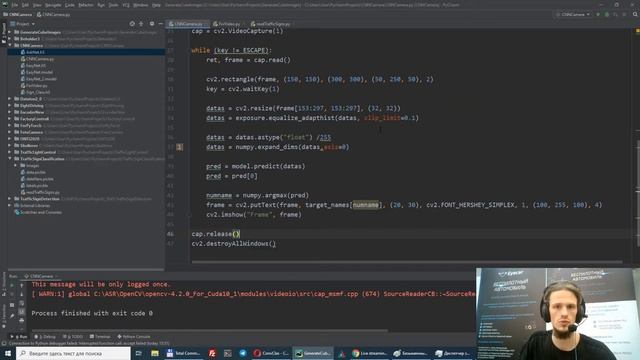Image resolution: width=640 pixels, height=360 pixels.
Task: Click the CNNCamera.py breadcrumb in navigation bar
Action: pyautogui.click(x=53, y=14)
